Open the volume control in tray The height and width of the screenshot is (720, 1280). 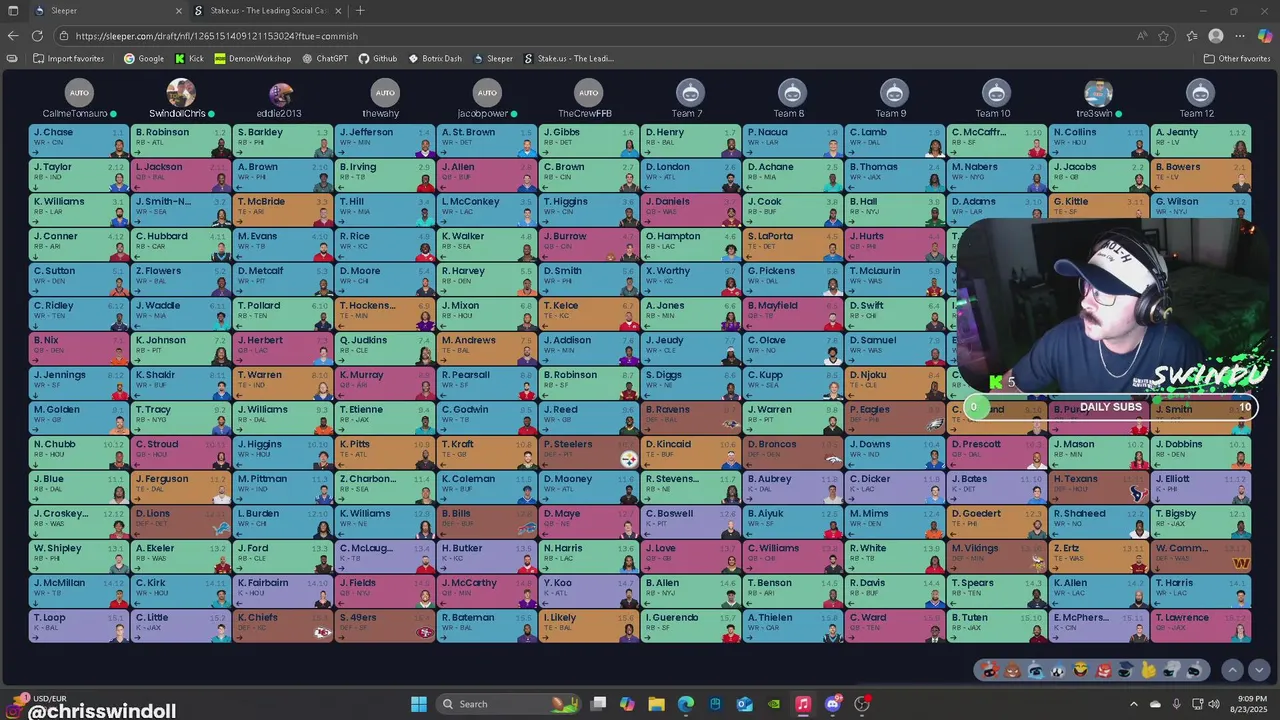pos(1214,704)
